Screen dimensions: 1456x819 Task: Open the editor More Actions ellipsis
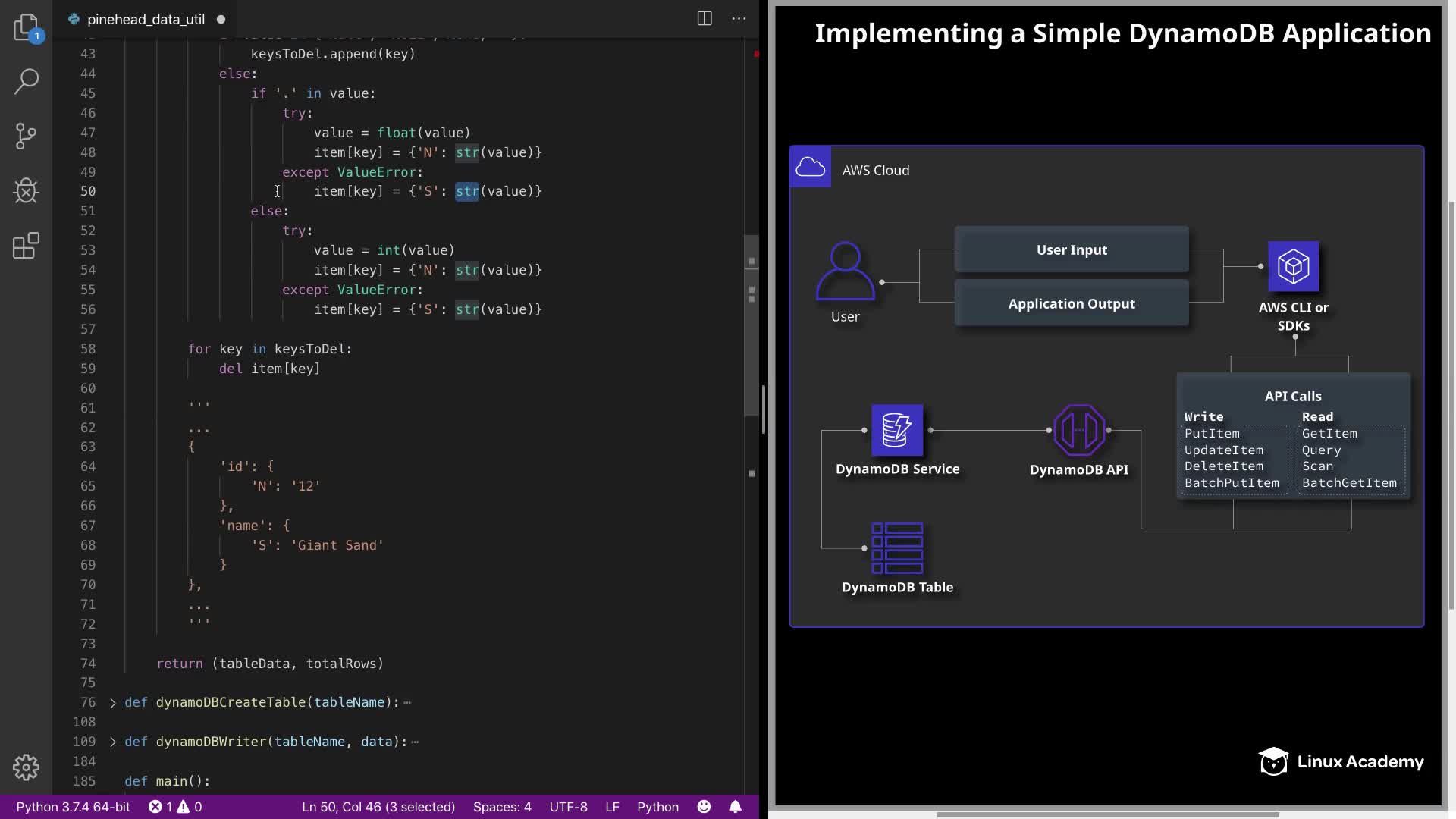click(739, 19)
